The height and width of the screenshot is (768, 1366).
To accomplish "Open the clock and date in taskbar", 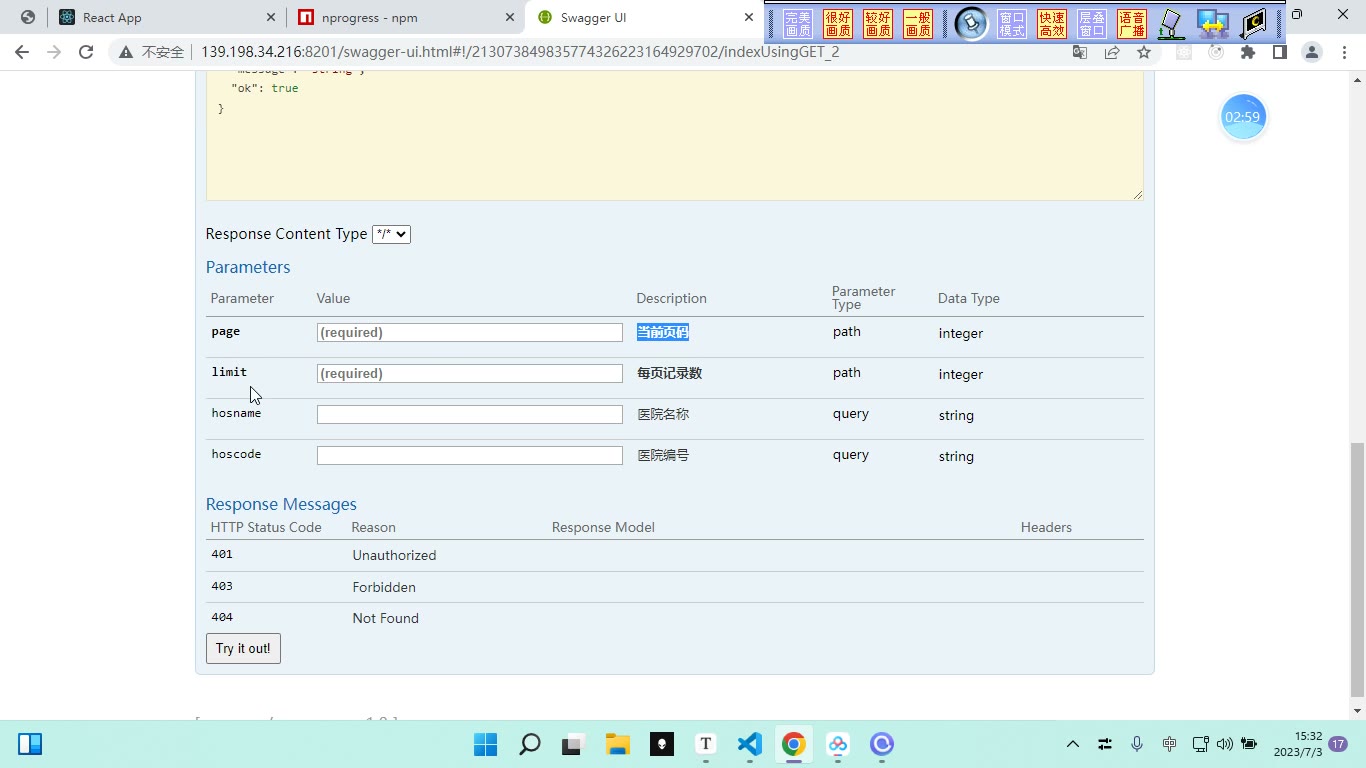I will 1298,744.
